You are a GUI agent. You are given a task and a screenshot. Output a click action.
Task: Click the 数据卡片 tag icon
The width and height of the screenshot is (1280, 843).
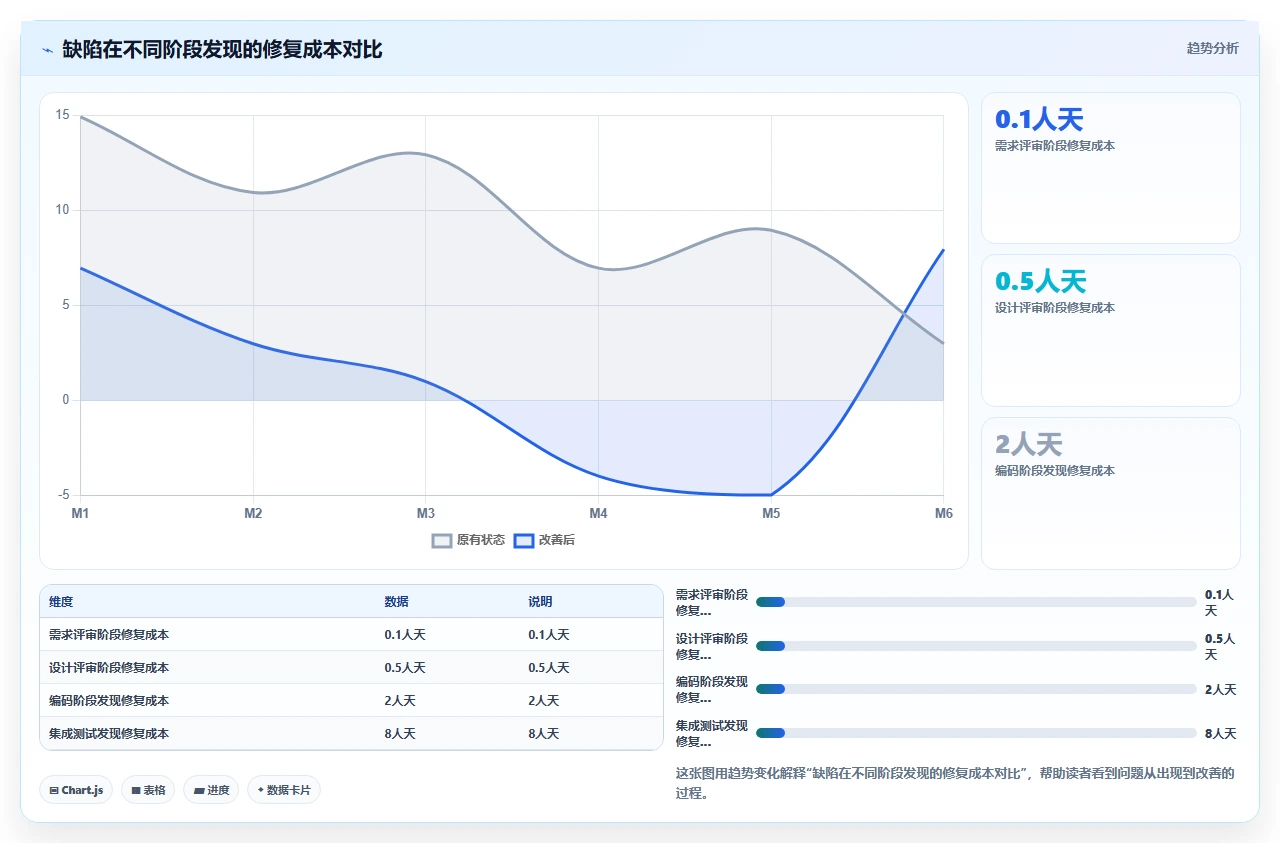click(260, 790)
